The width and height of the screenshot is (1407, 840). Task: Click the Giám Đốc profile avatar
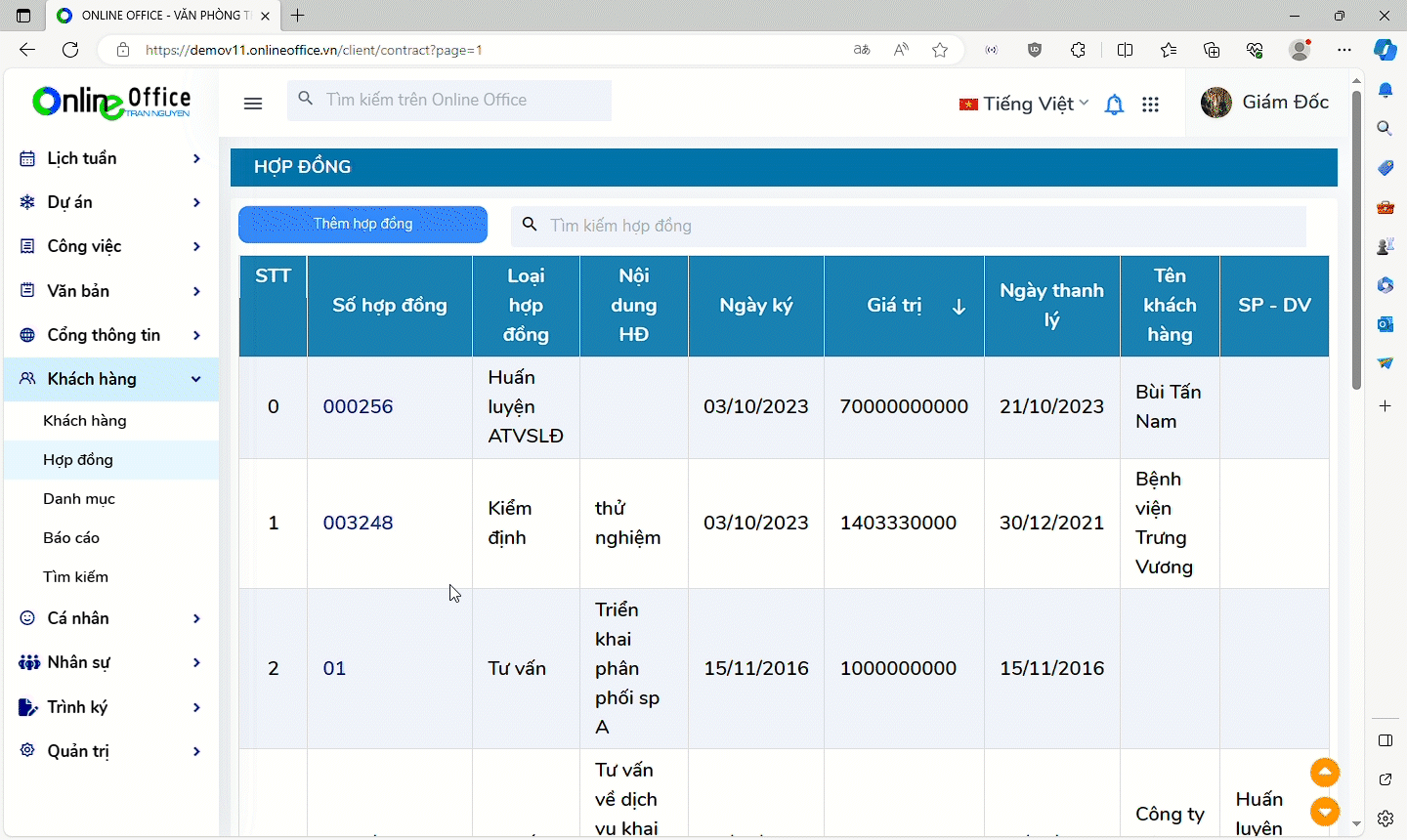coord(1216,103)
